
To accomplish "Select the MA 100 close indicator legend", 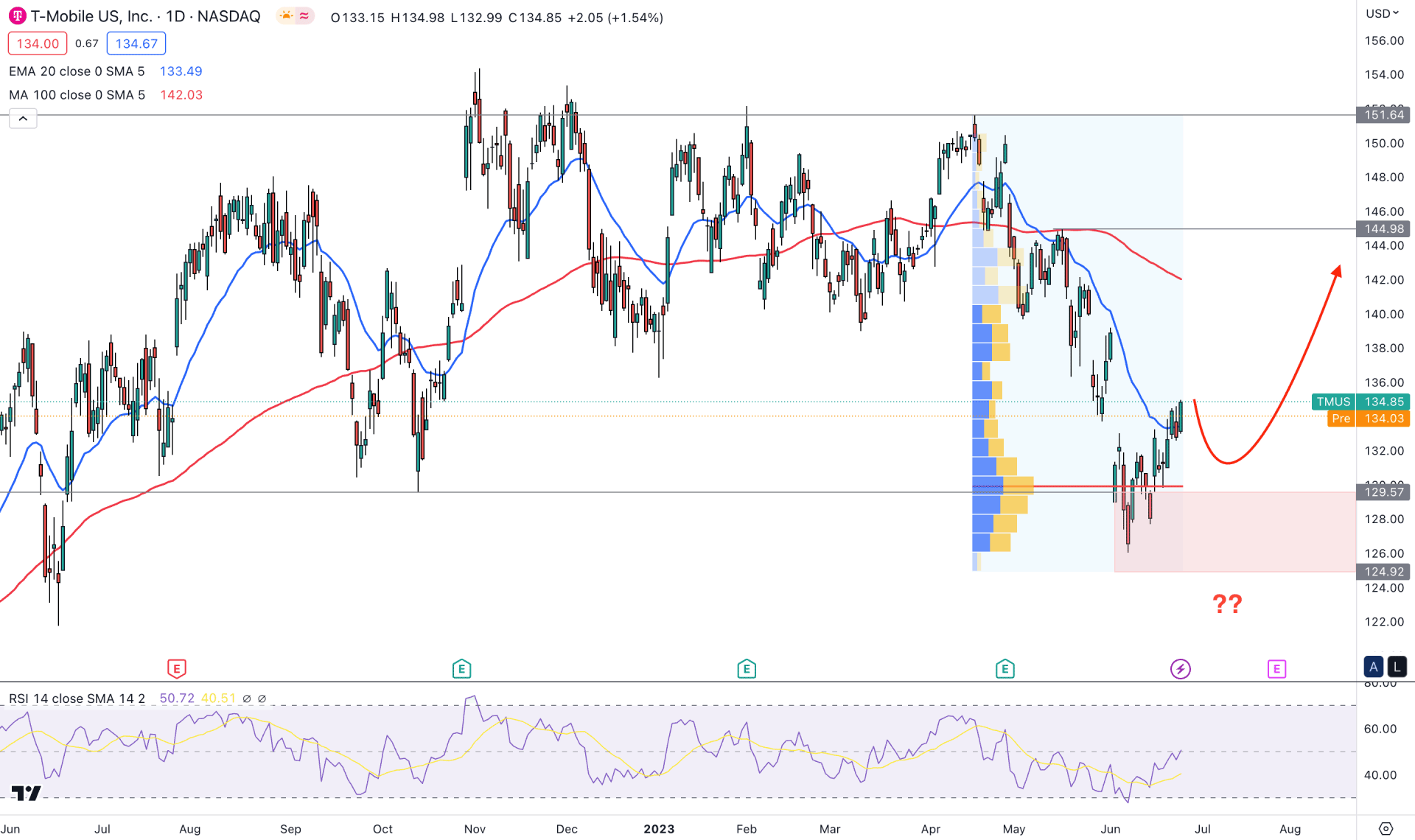I will pos(77,95).
